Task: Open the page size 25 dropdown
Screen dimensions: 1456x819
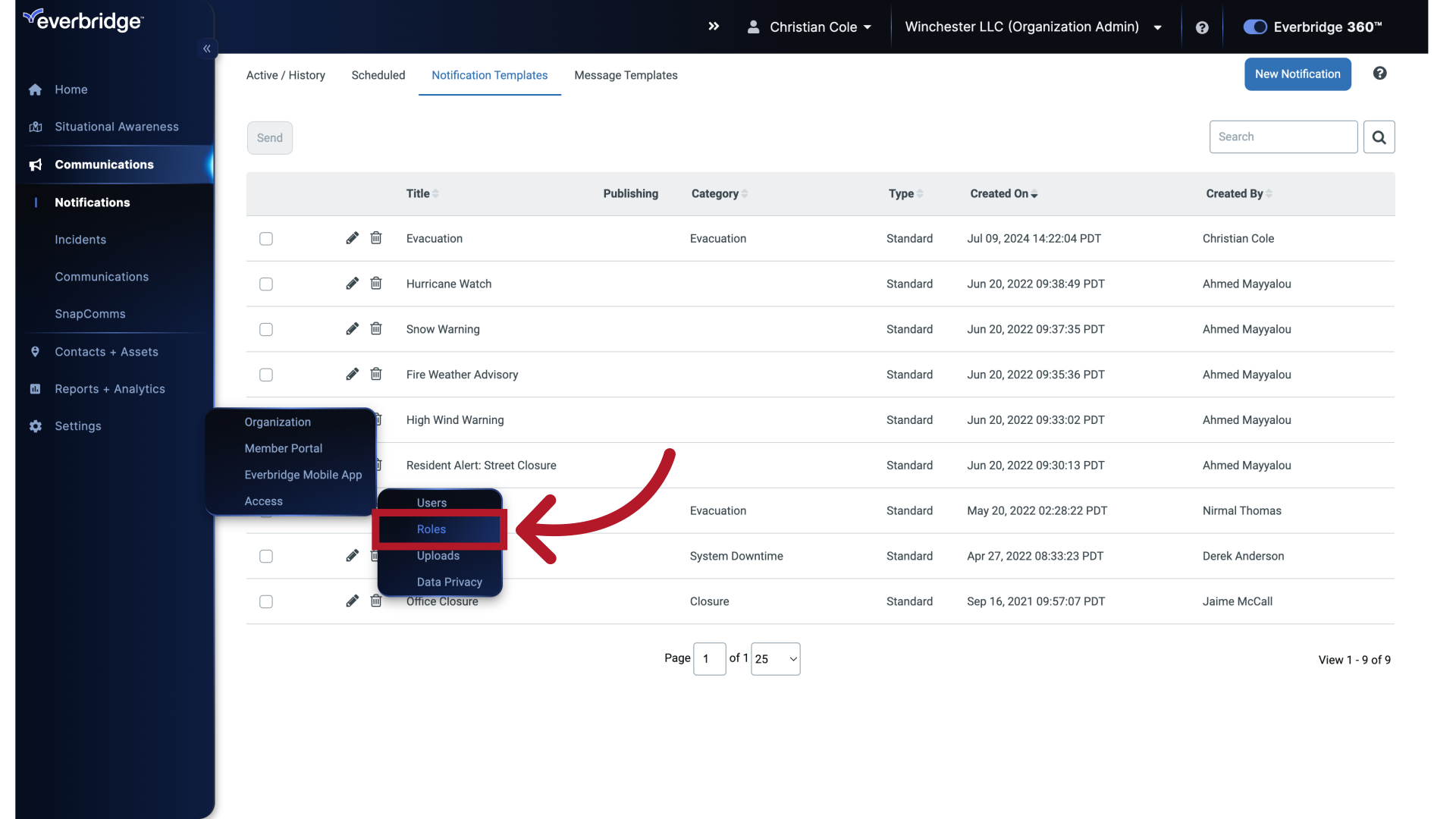Action: click(x=774, y=658)
